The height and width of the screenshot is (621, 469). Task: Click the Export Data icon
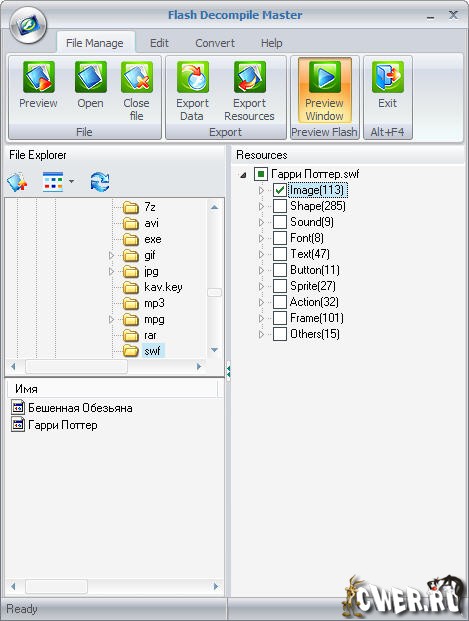[193, 77]
